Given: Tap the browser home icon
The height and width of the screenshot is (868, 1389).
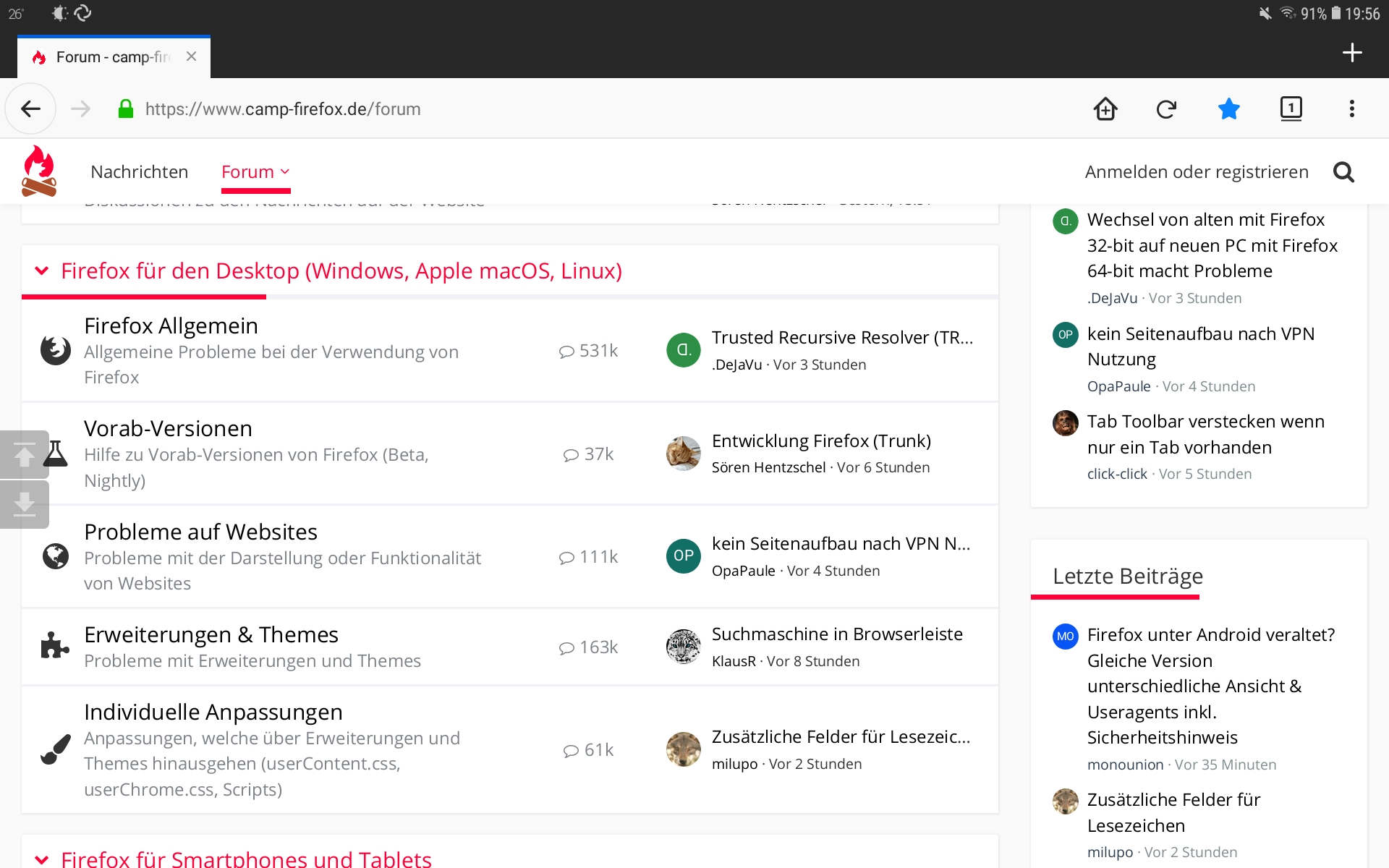Looking at the screenshot, I should [x=1105, y=109].
